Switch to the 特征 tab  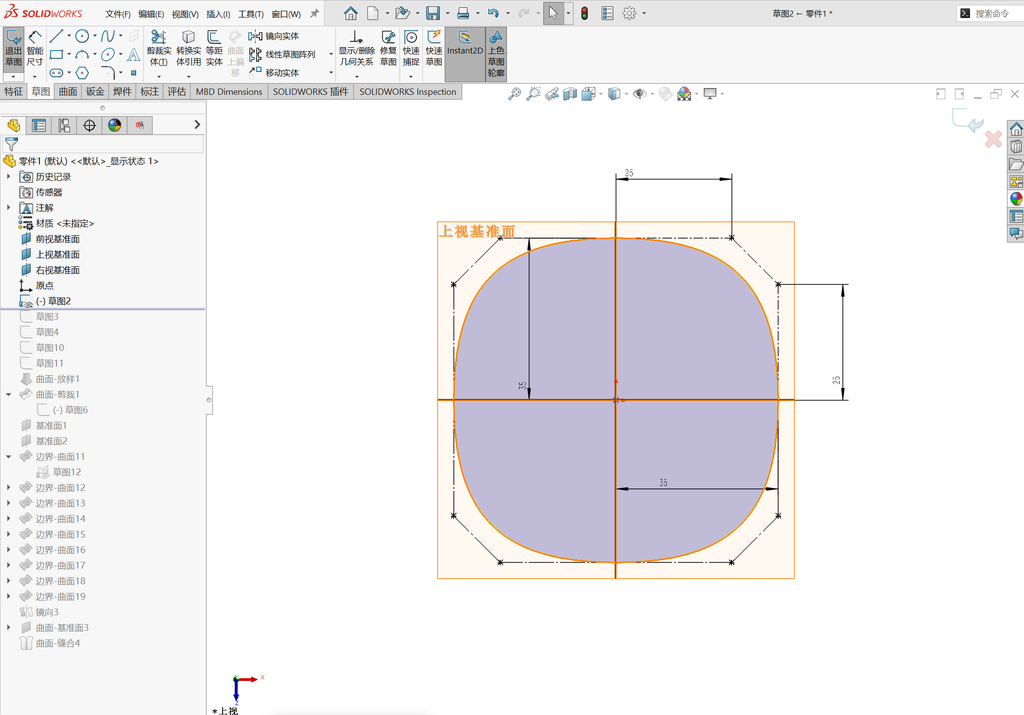click(x=14, y=91)
